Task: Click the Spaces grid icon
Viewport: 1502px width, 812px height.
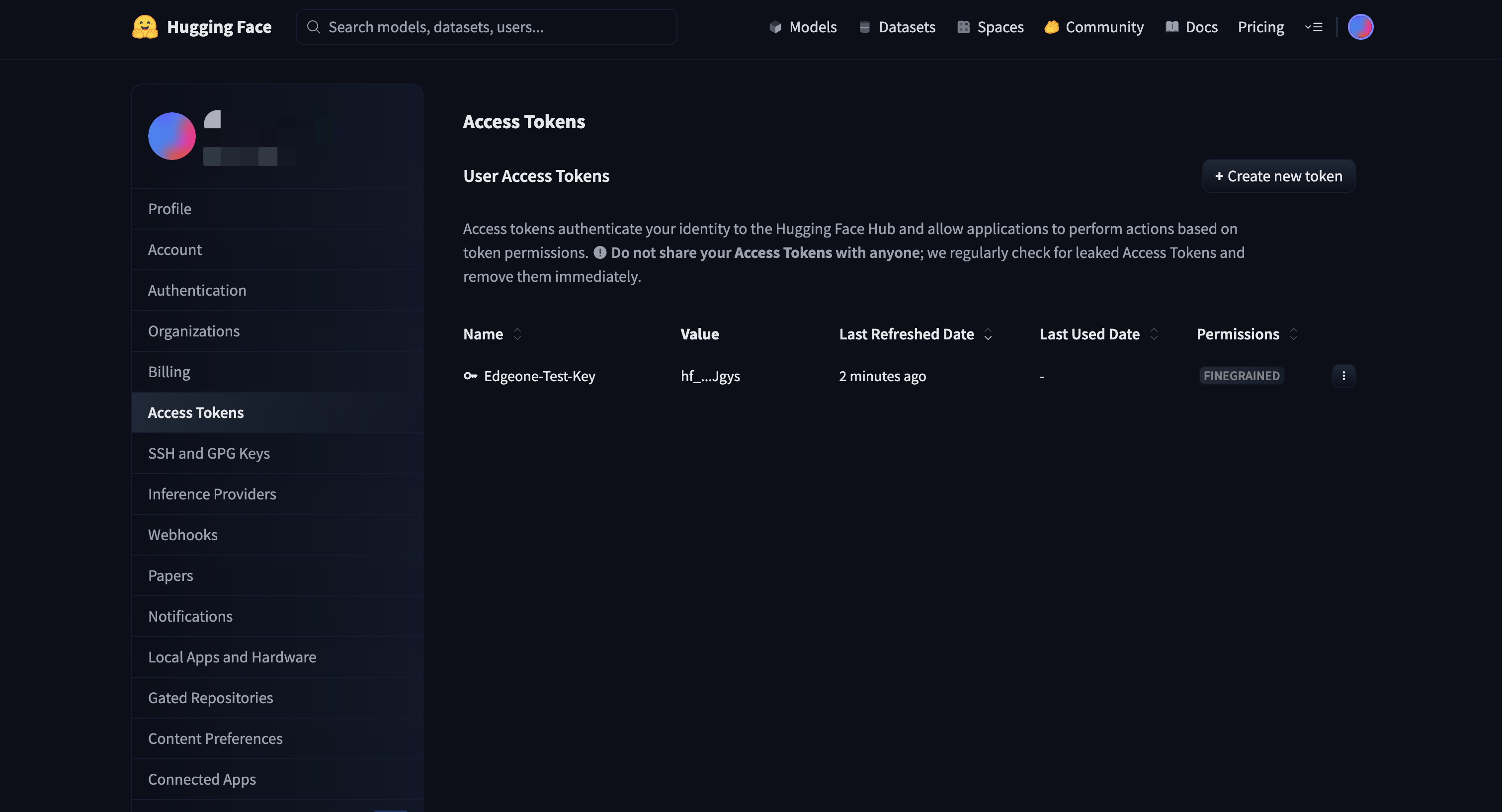Action: (963, 27)
